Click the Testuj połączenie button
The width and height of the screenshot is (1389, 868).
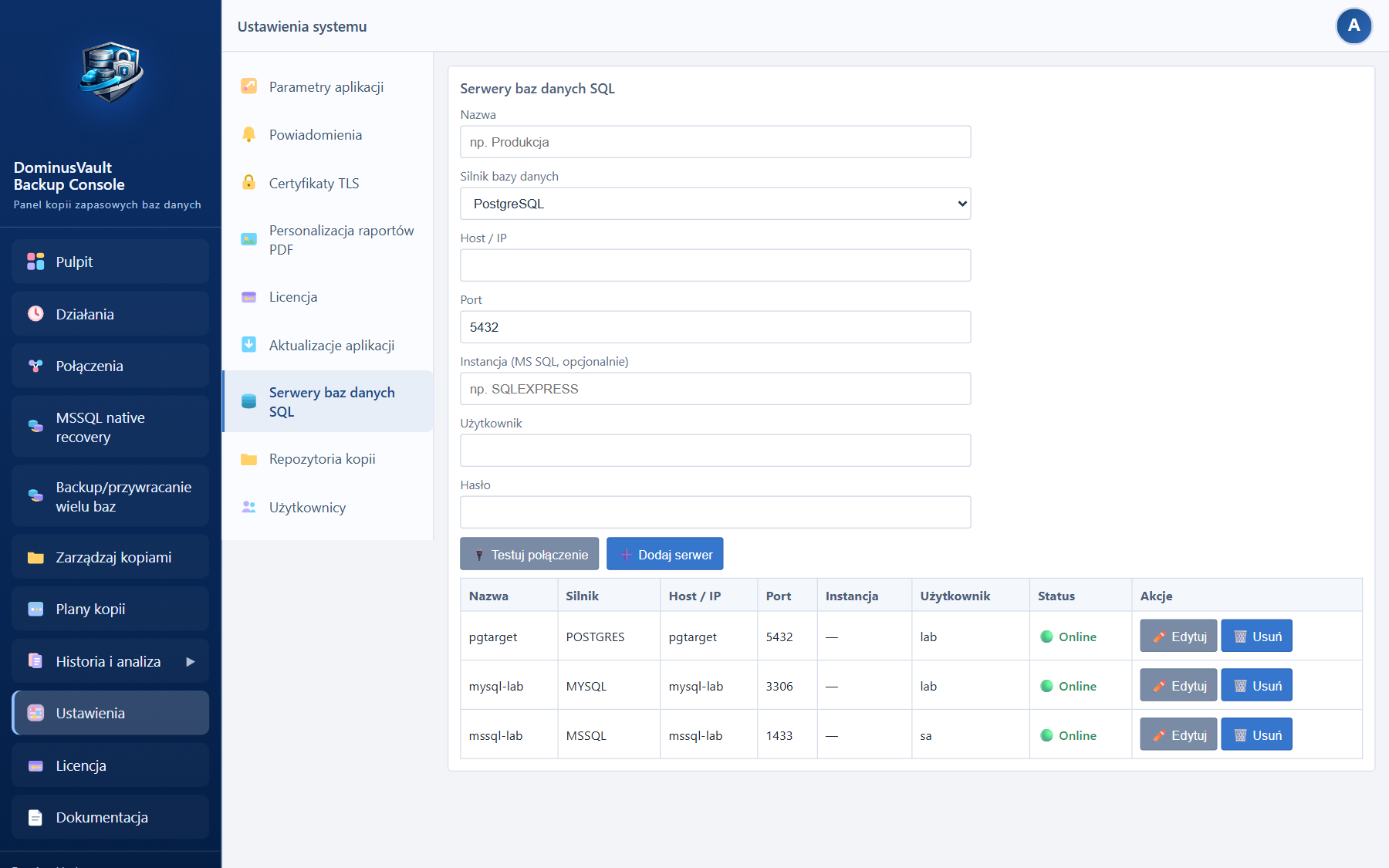(529, 554)
